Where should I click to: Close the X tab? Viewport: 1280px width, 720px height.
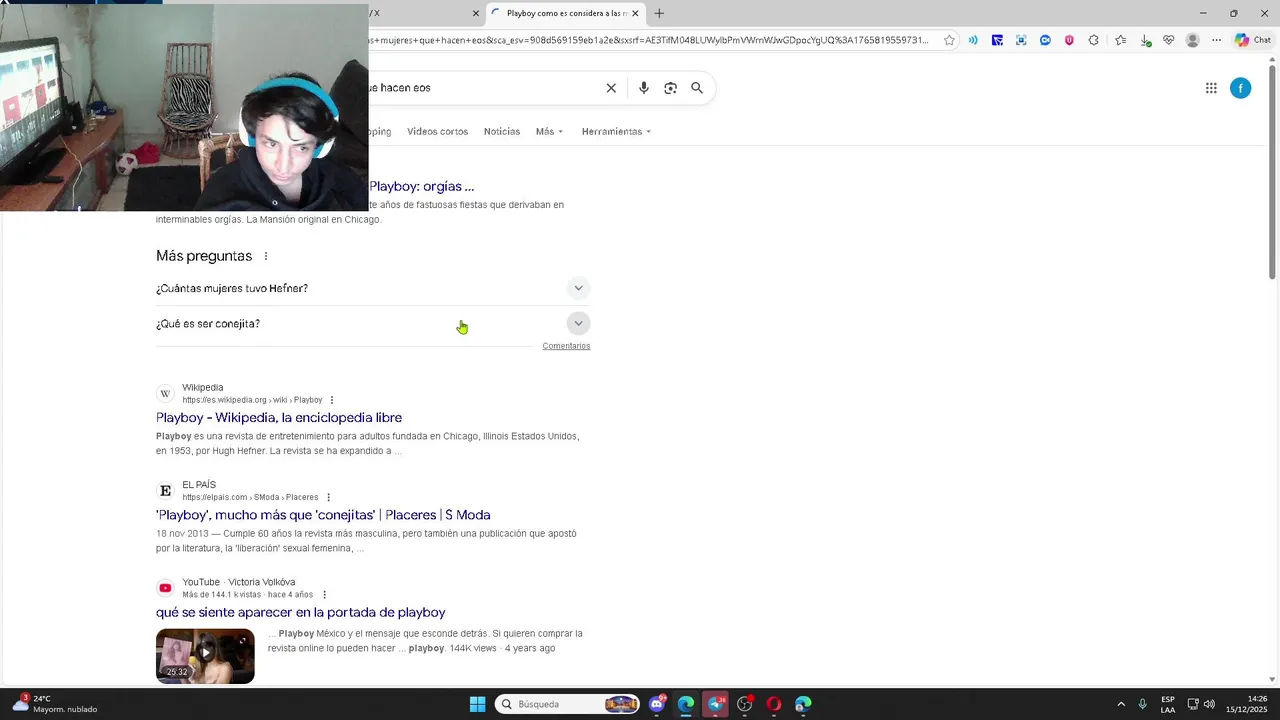click(x=476, y=13)
